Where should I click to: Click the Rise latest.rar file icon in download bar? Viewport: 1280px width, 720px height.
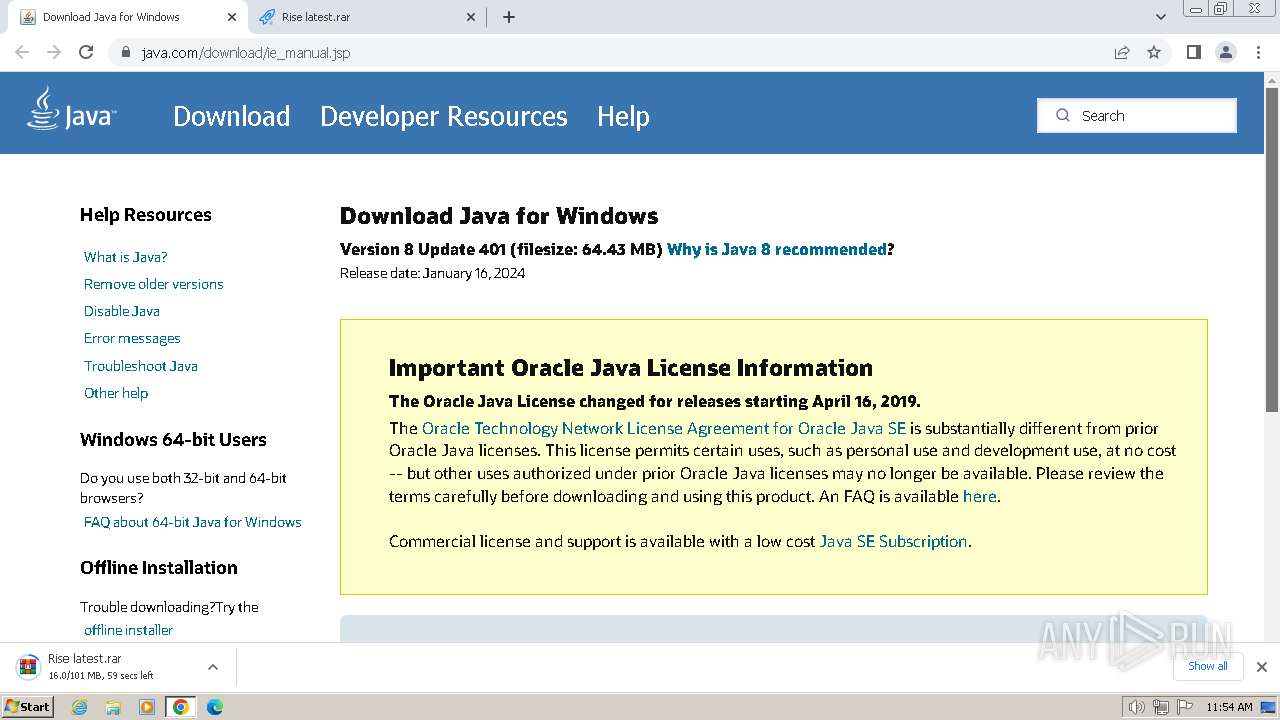(28, 667)
